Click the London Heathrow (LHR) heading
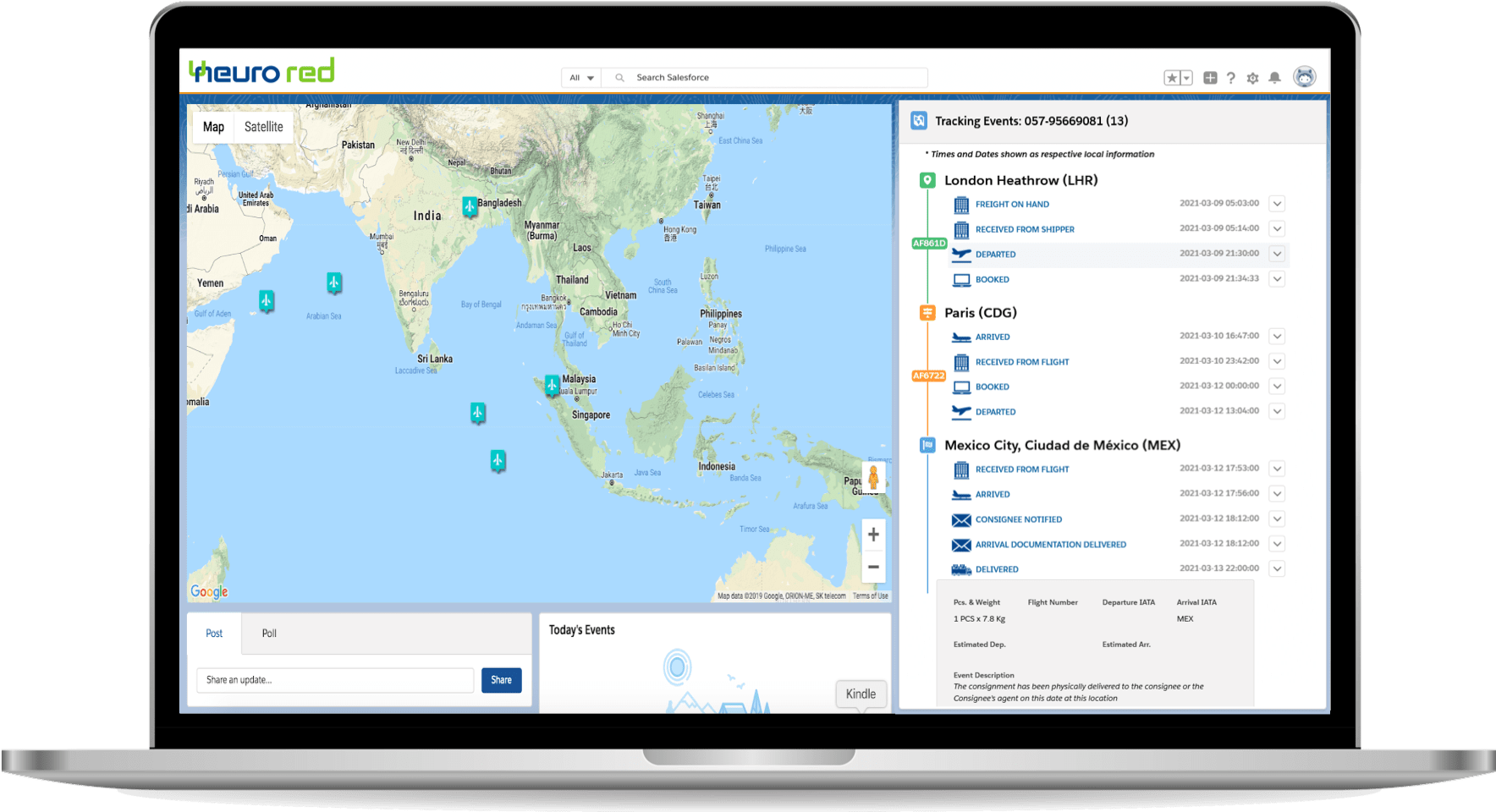This screenshot has height=812, width=1496. [1020, 180]
